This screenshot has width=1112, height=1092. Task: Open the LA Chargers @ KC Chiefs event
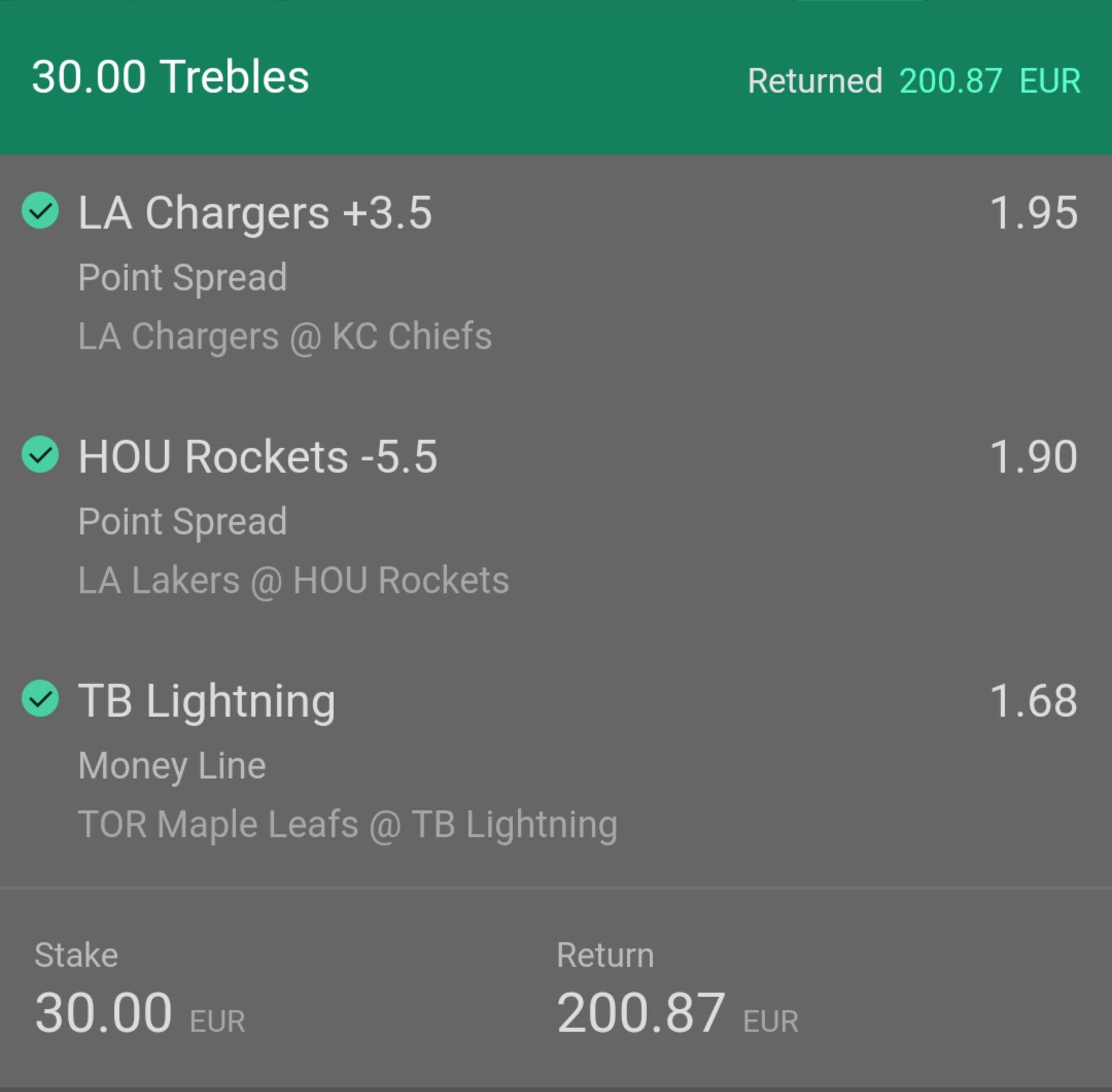tap(285, 336)
